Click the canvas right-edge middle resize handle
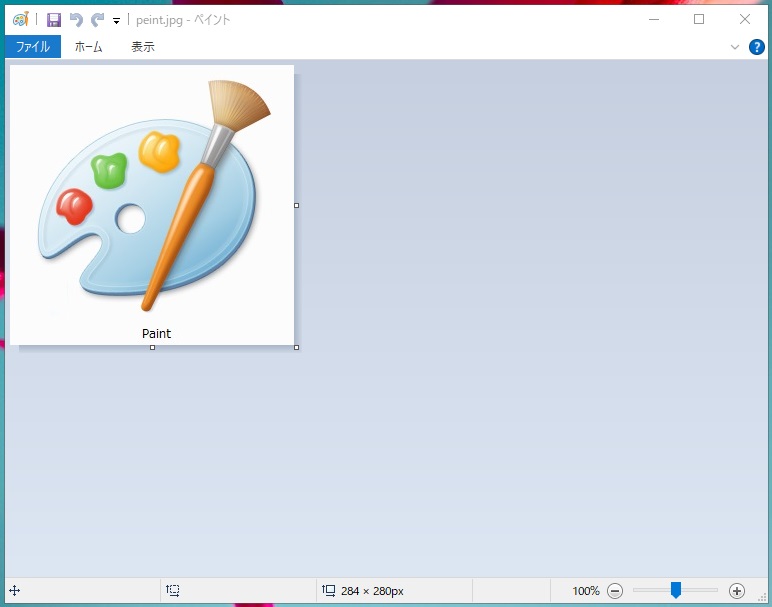The height and width of the screenshot is (607, 772). click(296, 205)
